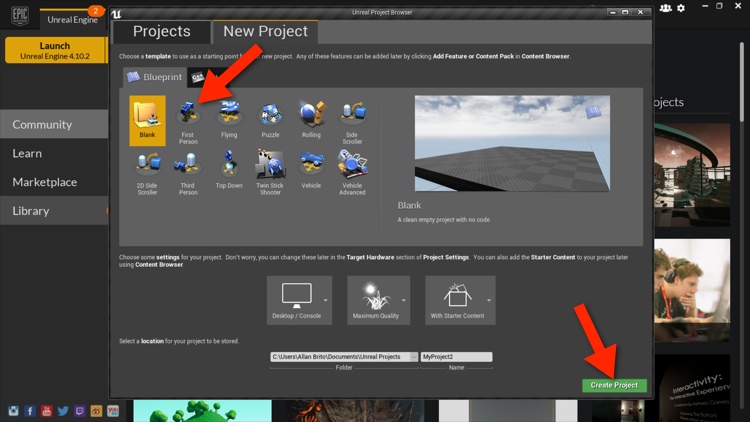
Task: Pick the Flying template
Action: tap(229, 121)
